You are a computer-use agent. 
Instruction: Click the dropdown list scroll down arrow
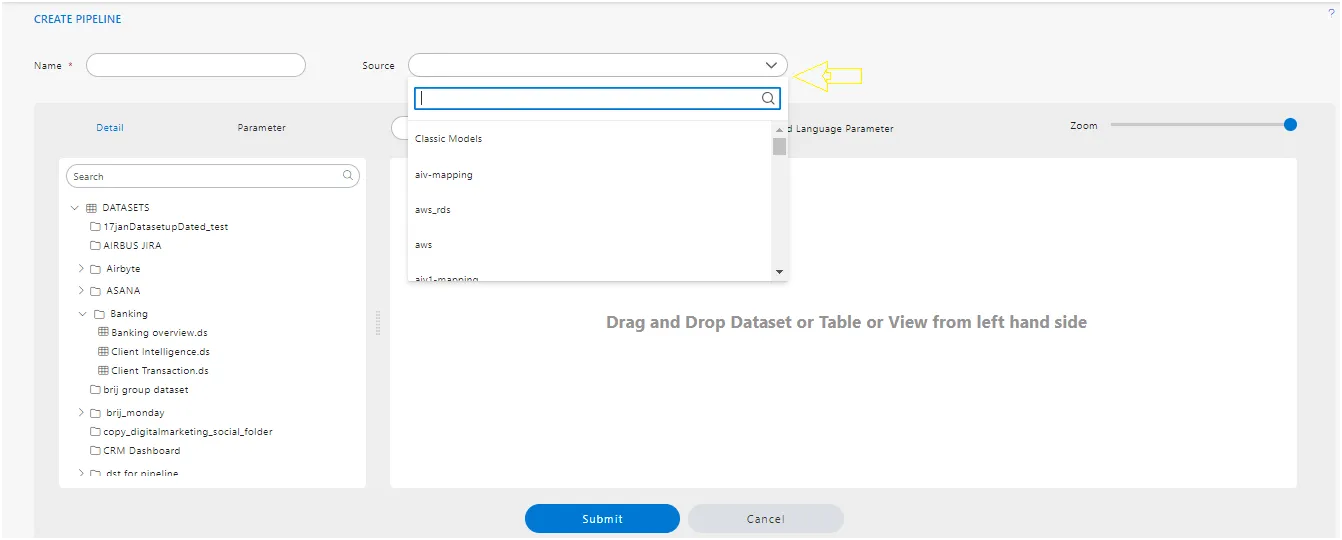pos(779,272)
